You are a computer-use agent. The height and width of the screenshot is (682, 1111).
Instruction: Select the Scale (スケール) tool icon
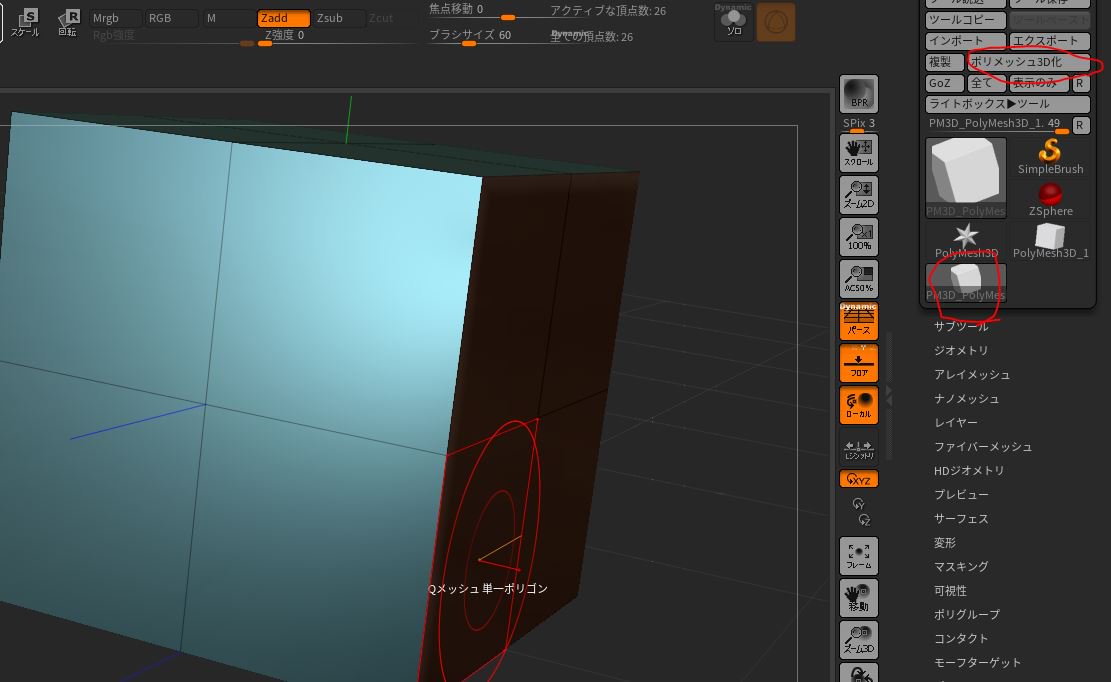coord(25,21)
